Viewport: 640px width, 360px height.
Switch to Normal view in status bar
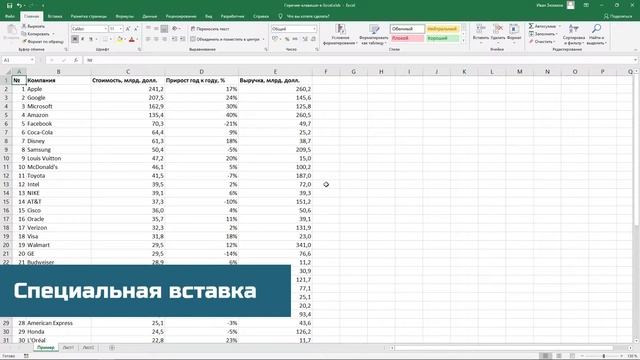point(545,356)
